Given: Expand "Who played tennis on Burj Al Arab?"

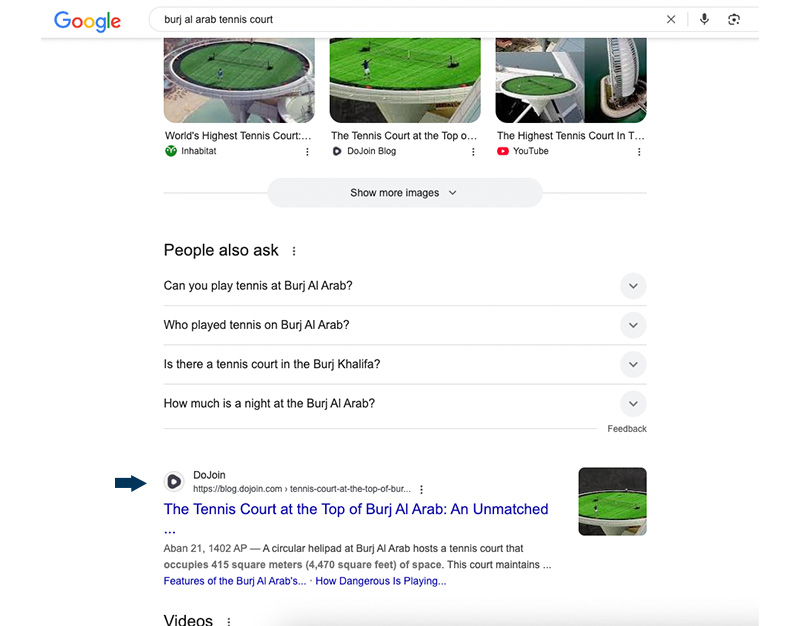Looking at the screenshot, I should [x=632, y=325].
